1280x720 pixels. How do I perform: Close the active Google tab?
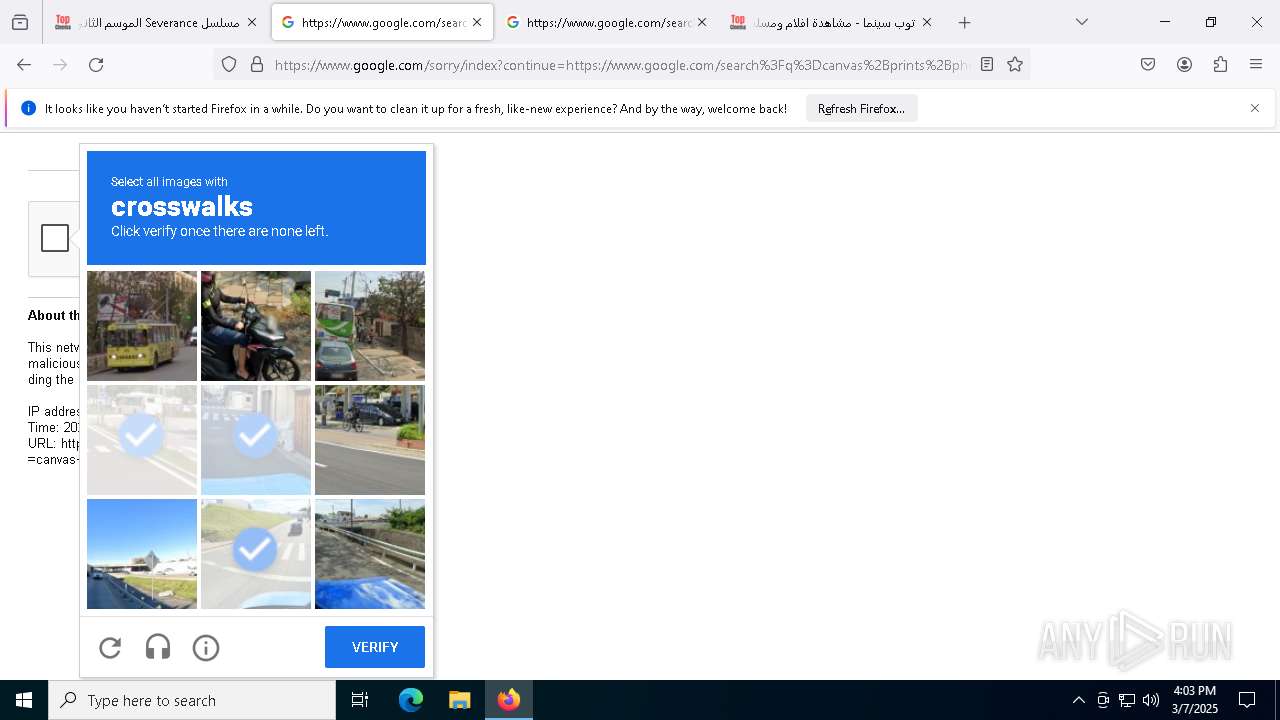[477, 22]
